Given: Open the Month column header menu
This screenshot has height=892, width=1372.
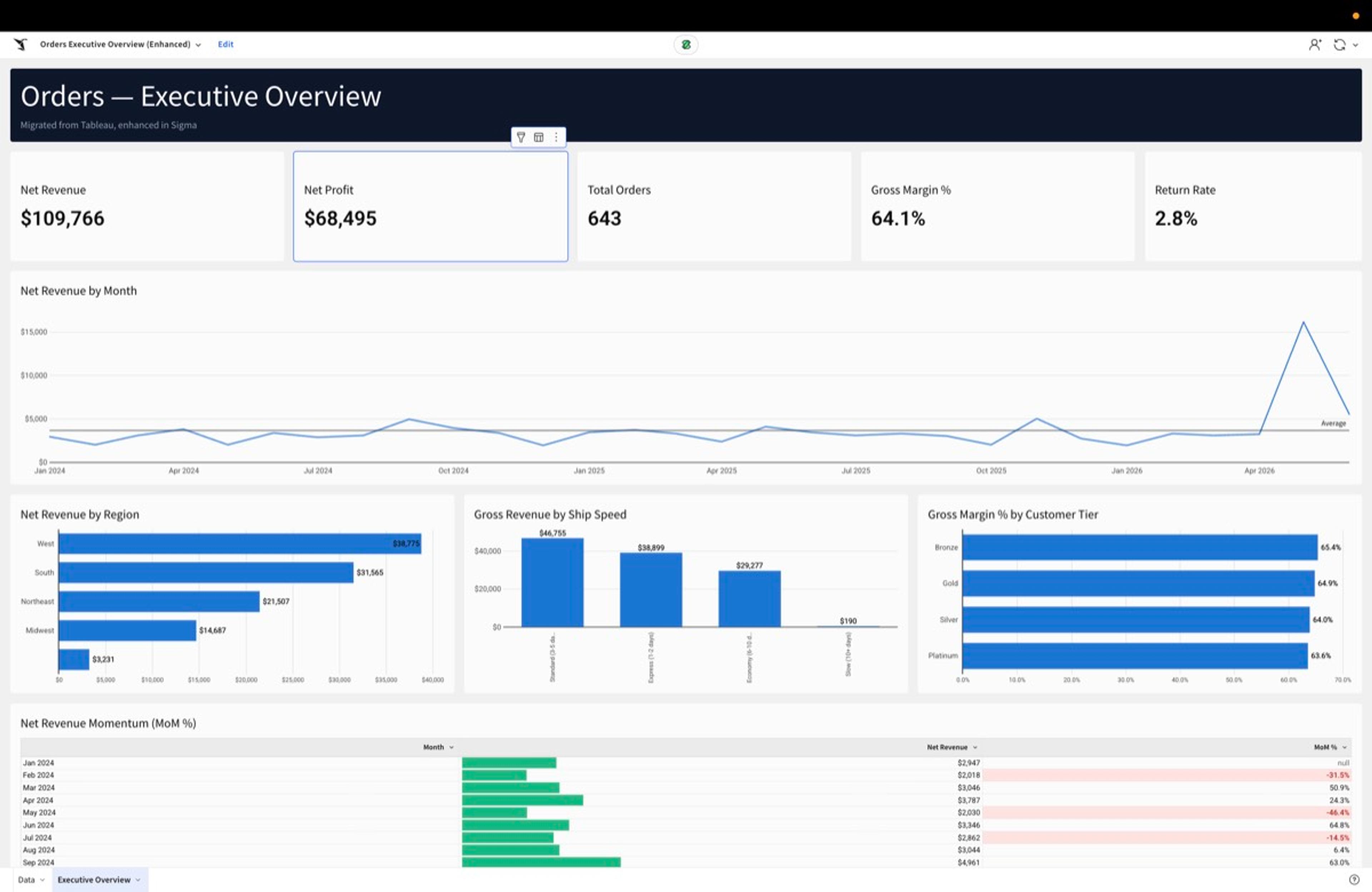Looking at the screenshot, I should tap(451, 747).
